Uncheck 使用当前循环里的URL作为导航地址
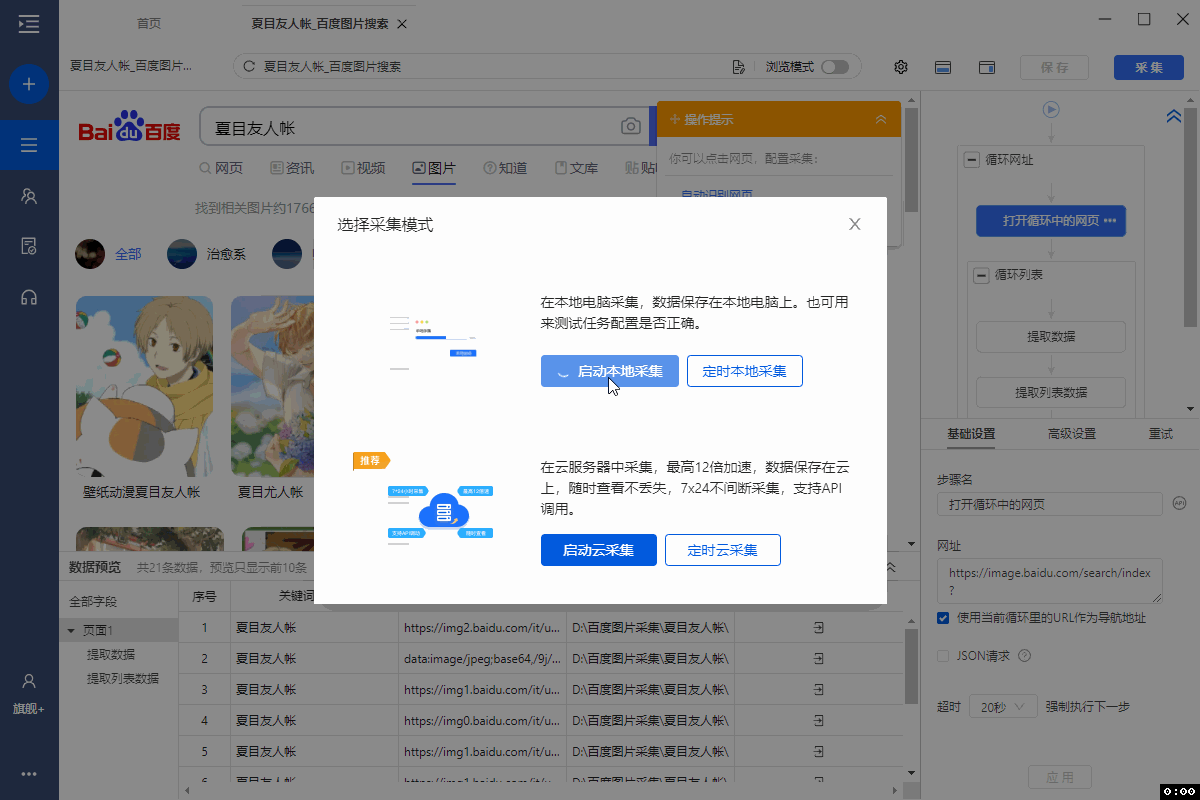1200x800 pixels. 943,618
